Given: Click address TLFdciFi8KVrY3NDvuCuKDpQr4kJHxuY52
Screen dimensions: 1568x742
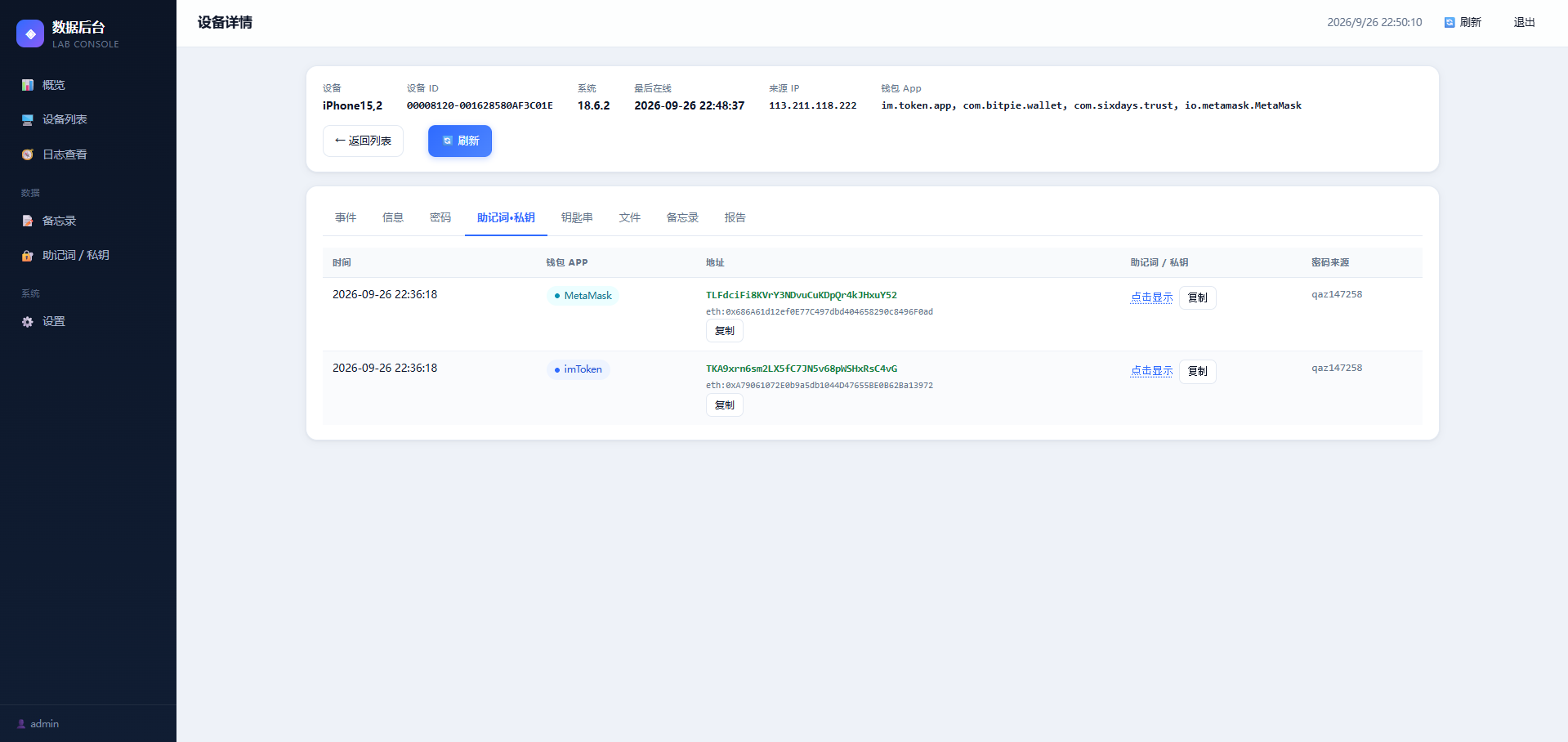Looking at the screenshot, I should point(802,295).
